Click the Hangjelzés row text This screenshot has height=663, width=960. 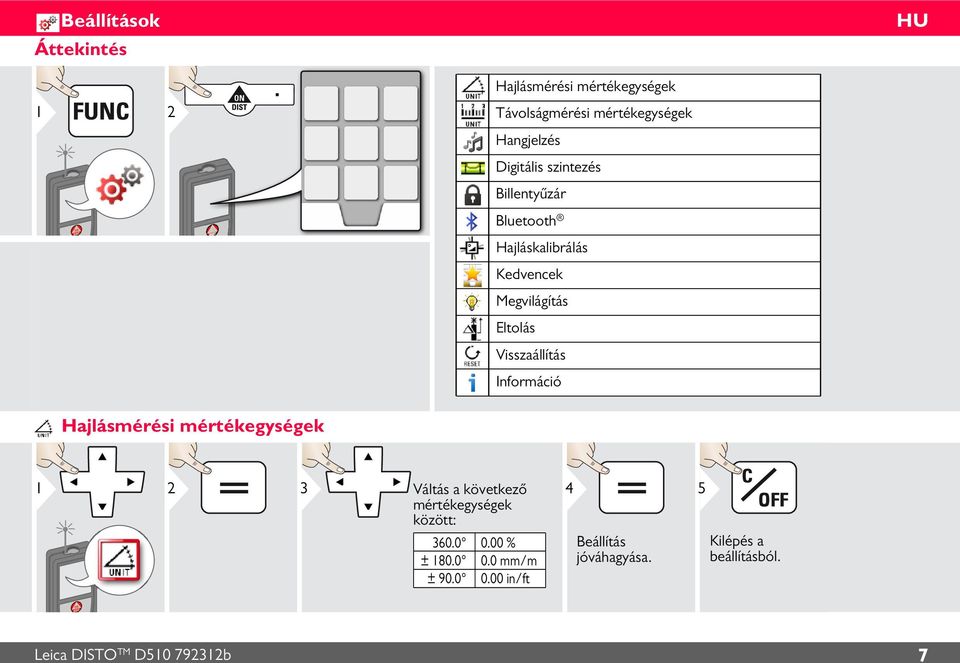point(528,141)
